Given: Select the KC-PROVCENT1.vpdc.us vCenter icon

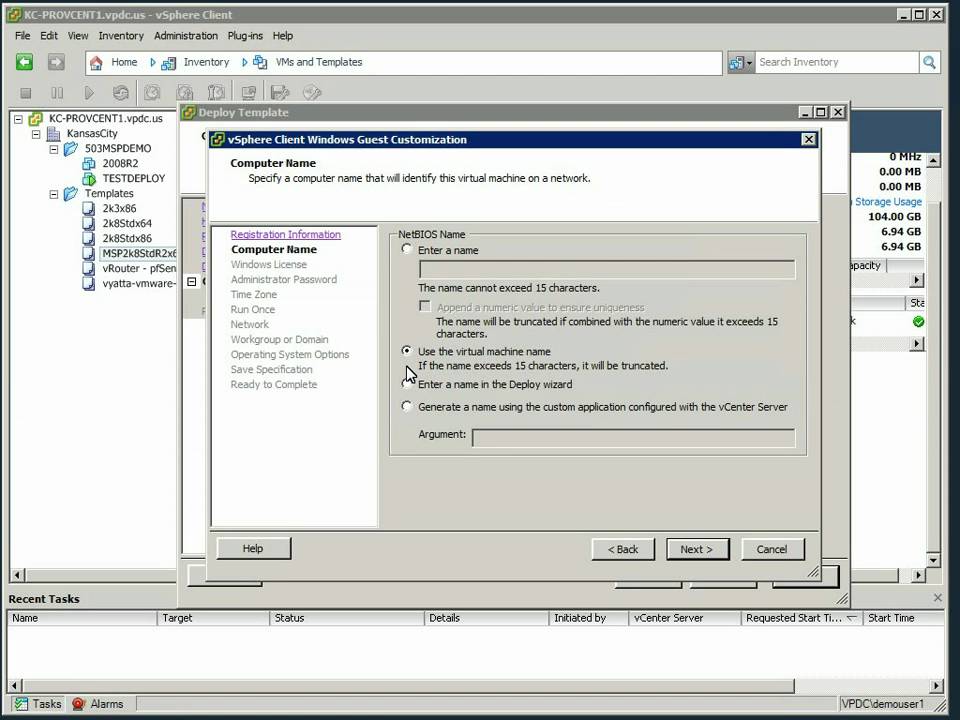Looking at the screenshot, I should click(36, 118).
